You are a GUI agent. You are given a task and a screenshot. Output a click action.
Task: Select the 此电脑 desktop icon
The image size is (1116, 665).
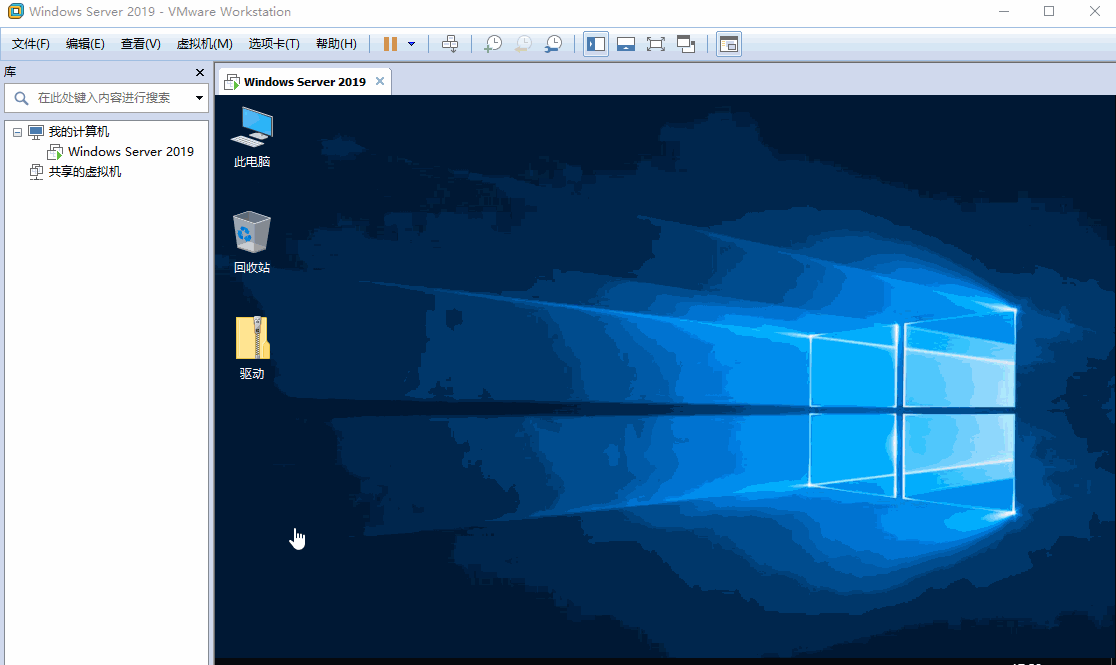pyautogui.click(x=252, y=137)
